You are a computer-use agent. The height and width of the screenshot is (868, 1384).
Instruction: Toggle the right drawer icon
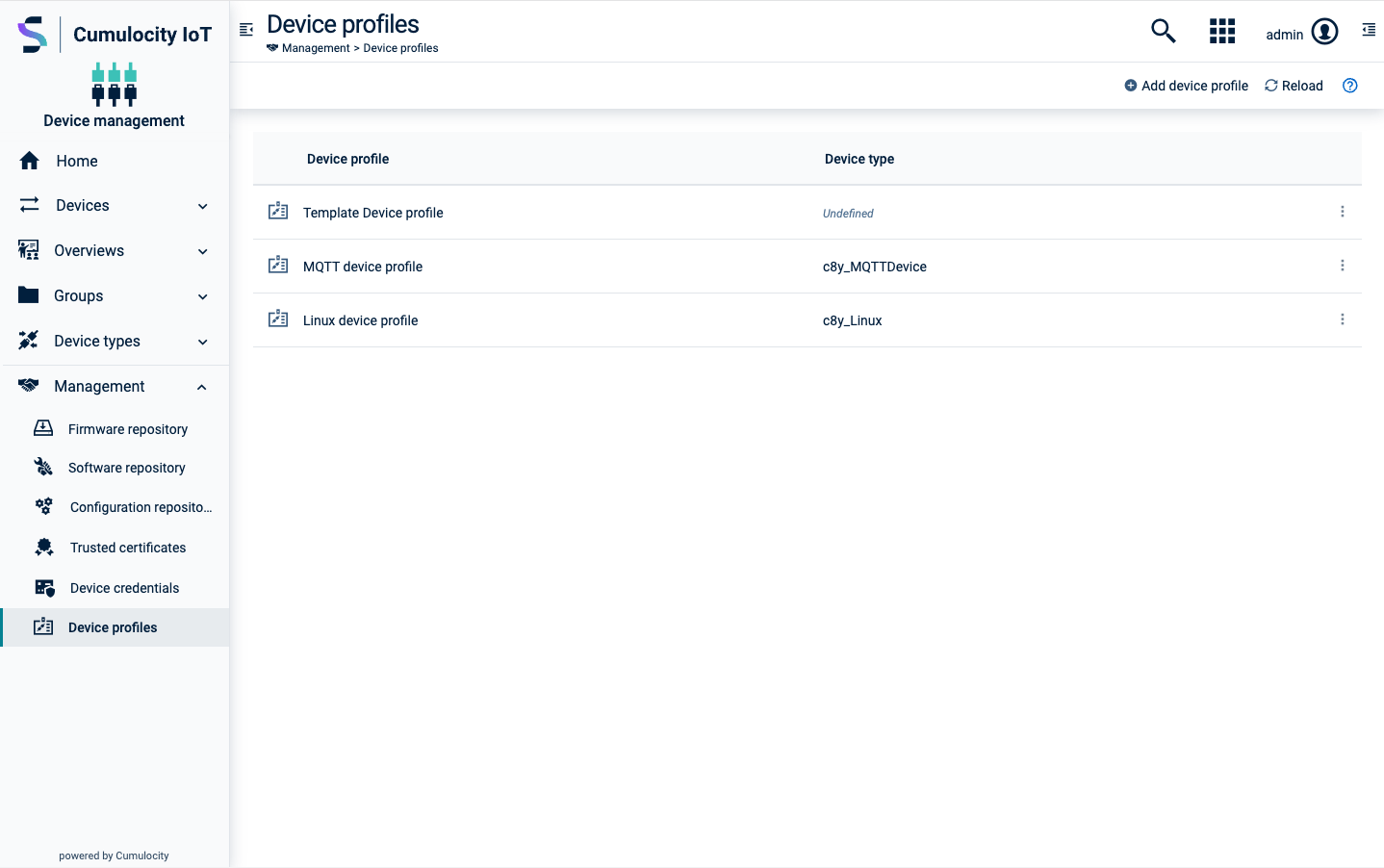(1369, 31)
